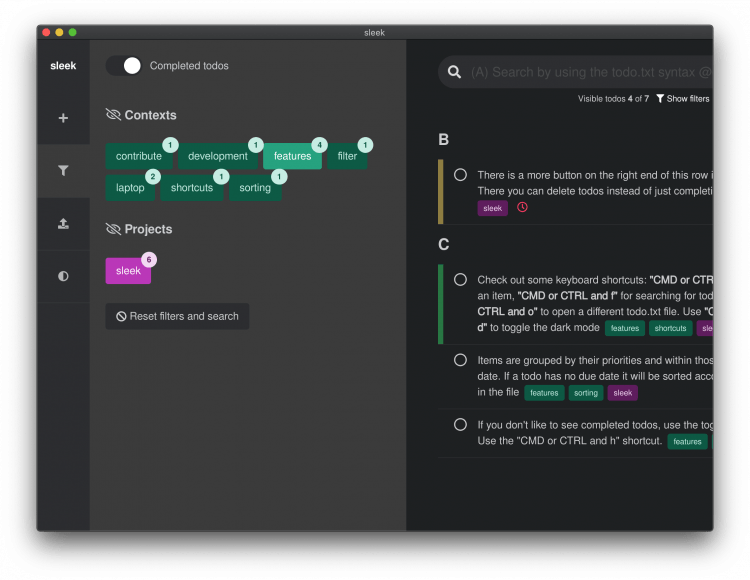Click the plus icon to add todo
The width and height of the screenshot is (750, 580).
pos(63,118)
